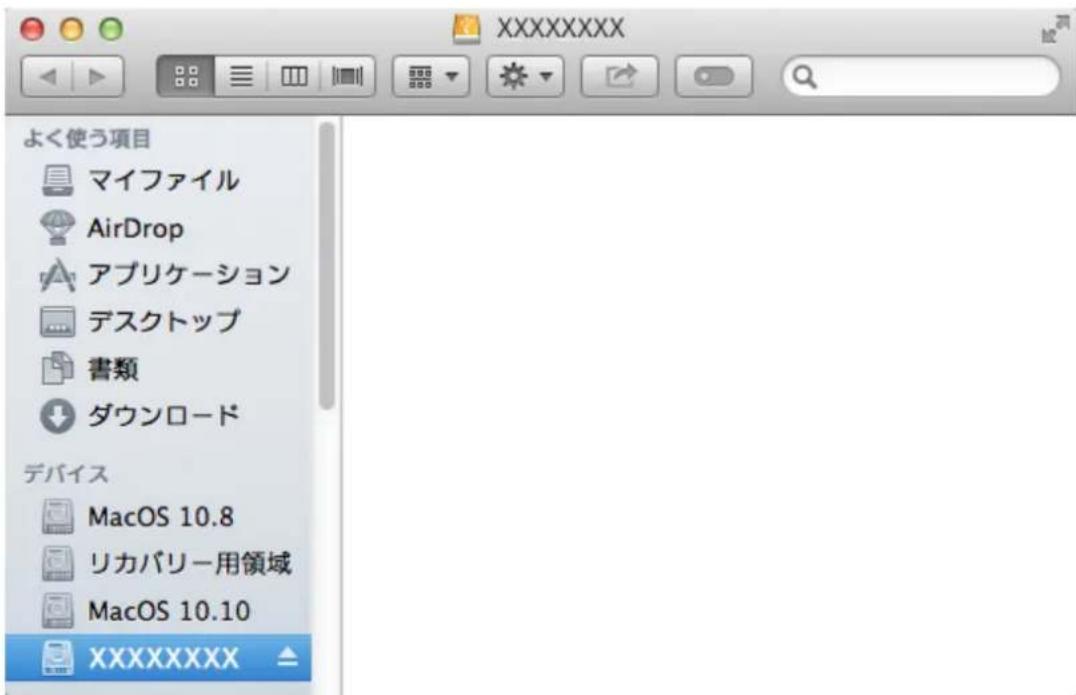The image size is (1076, 695).
Task: Open the gear action menu
Action: click(525, 76)
